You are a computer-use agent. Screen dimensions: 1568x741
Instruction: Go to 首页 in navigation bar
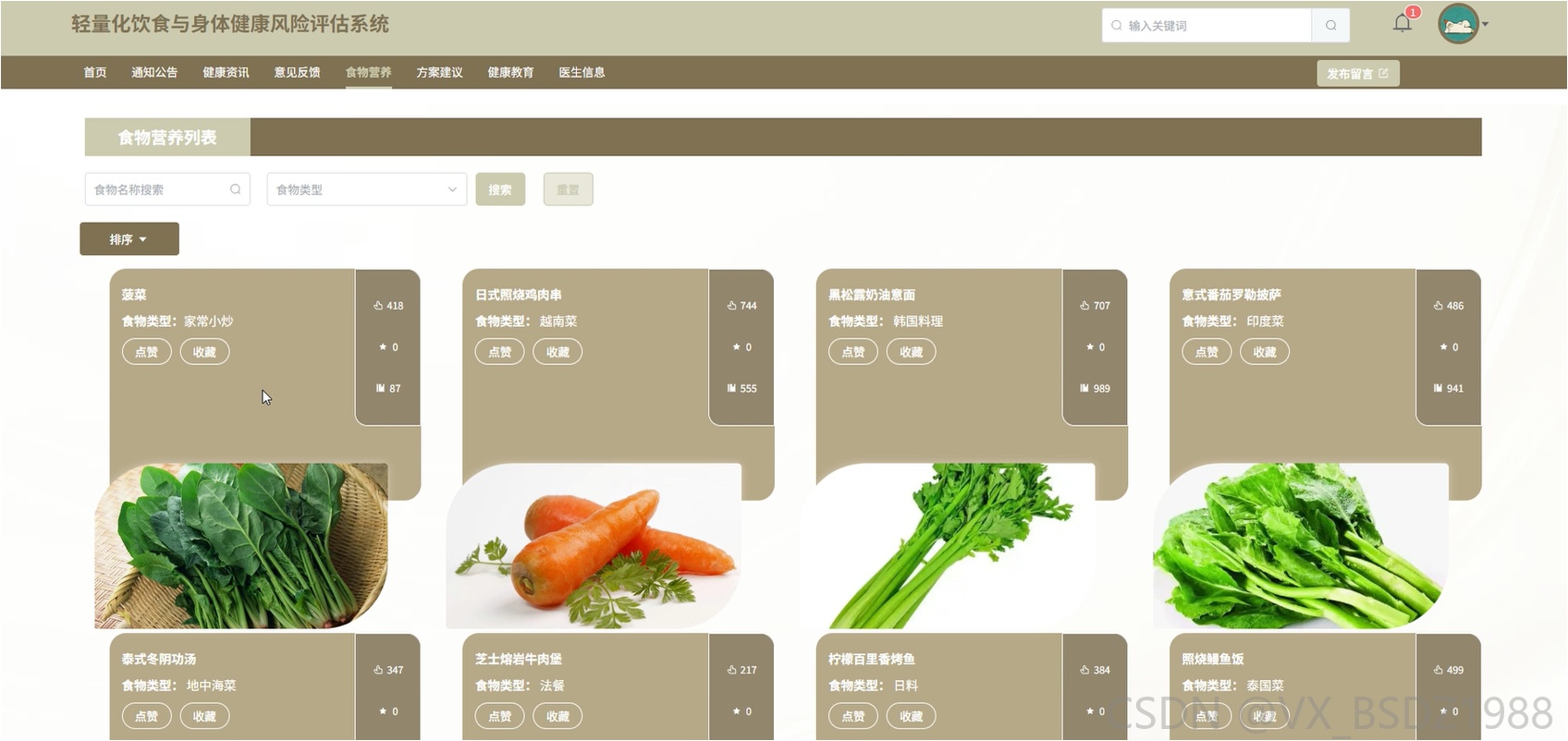tap(95, 72)
